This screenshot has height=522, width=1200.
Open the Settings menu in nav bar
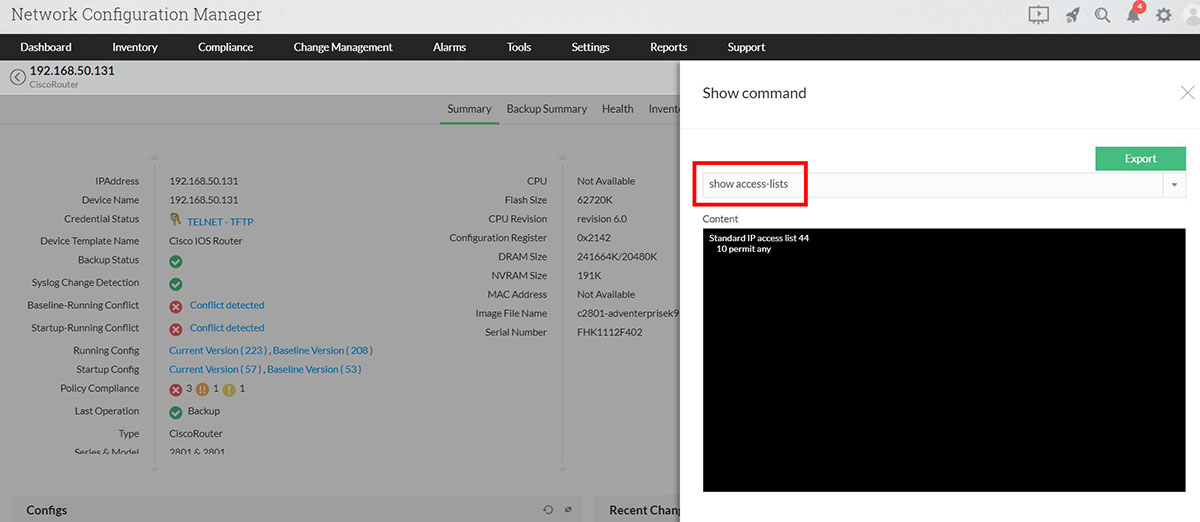click(x=591, y=47)
